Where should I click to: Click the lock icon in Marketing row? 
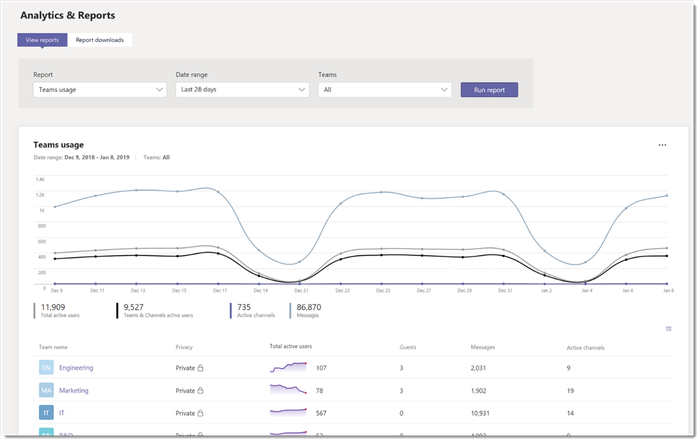200,391
